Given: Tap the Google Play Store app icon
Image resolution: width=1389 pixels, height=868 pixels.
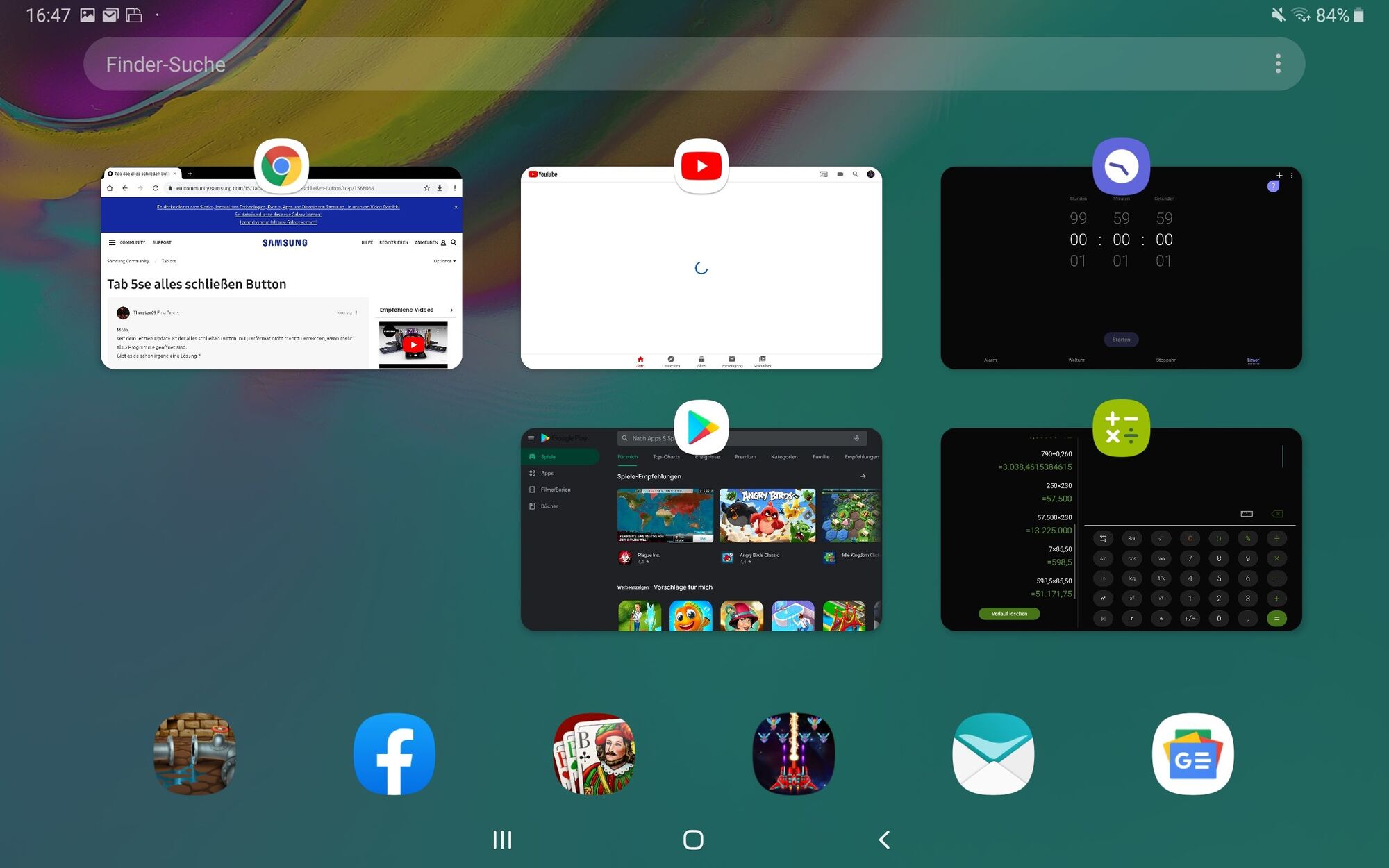Looking at the screenshot, I should (701, 428).
